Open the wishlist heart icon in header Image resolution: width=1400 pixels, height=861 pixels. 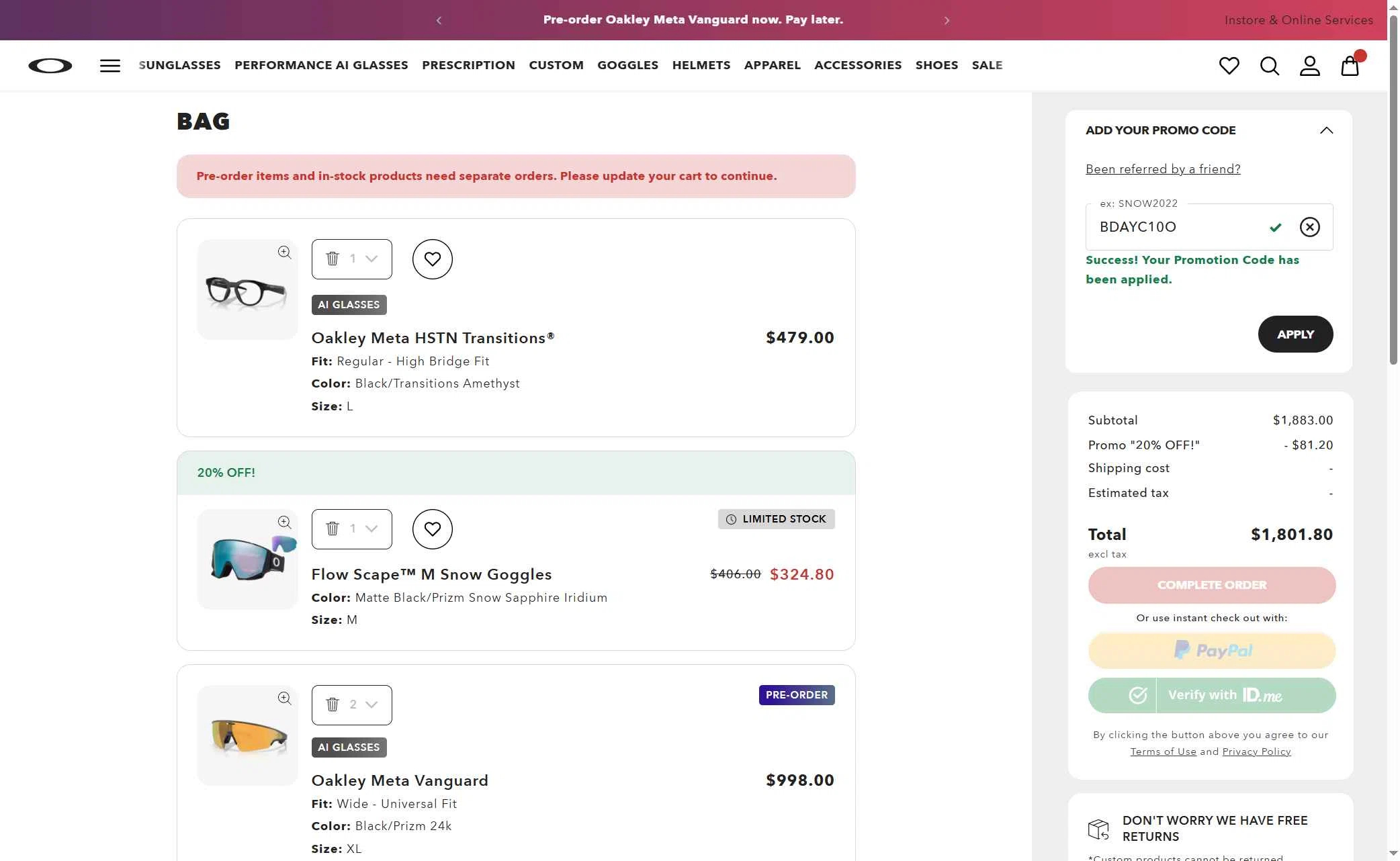(1229, 65)
